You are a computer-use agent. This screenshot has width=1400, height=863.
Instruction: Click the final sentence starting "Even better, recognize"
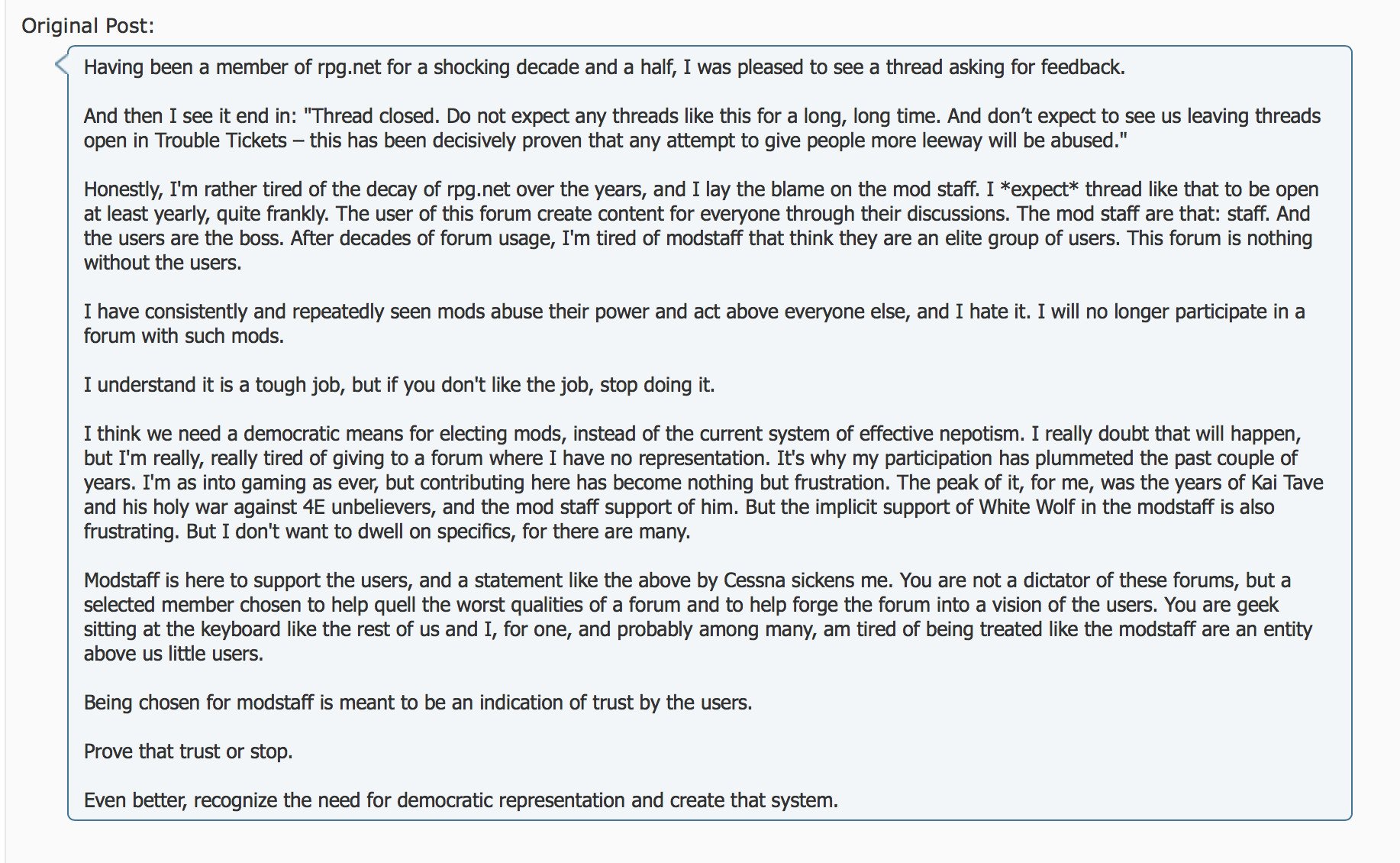pos(460,800)
